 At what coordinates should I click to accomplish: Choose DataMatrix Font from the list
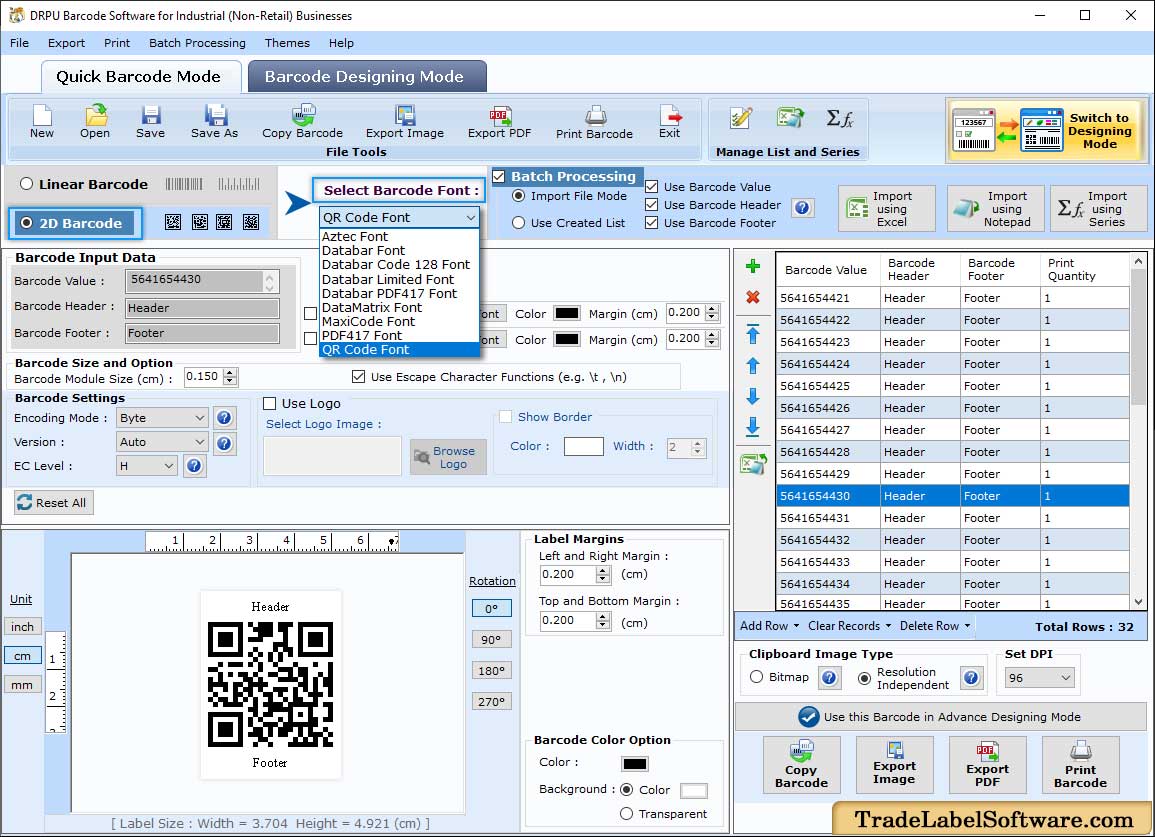[372, 307]
